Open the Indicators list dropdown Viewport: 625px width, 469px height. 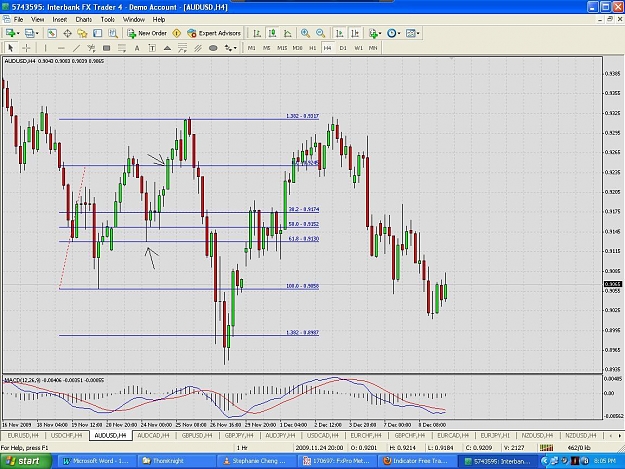[x=375, y=33]
